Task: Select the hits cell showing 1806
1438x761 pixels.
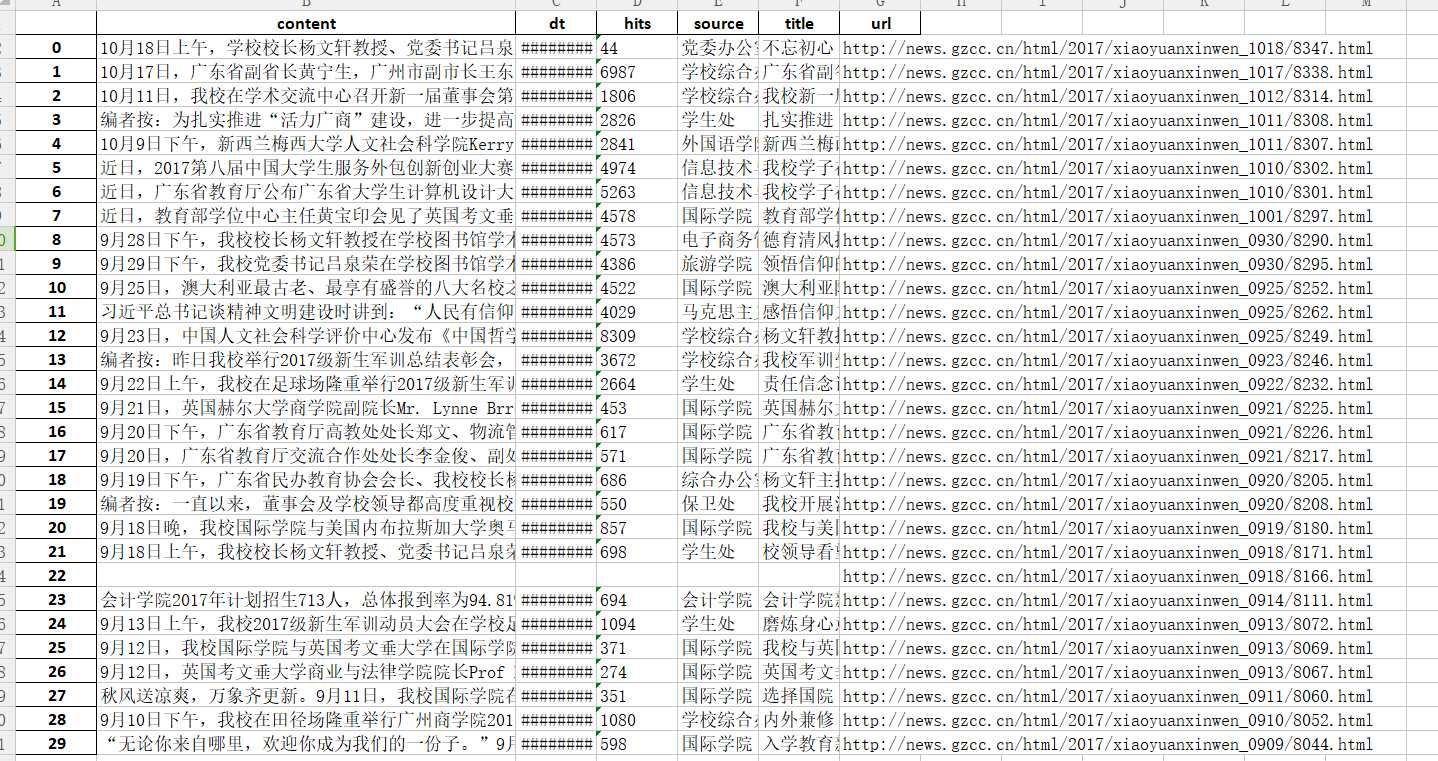Action: click(x=637, y=95)
